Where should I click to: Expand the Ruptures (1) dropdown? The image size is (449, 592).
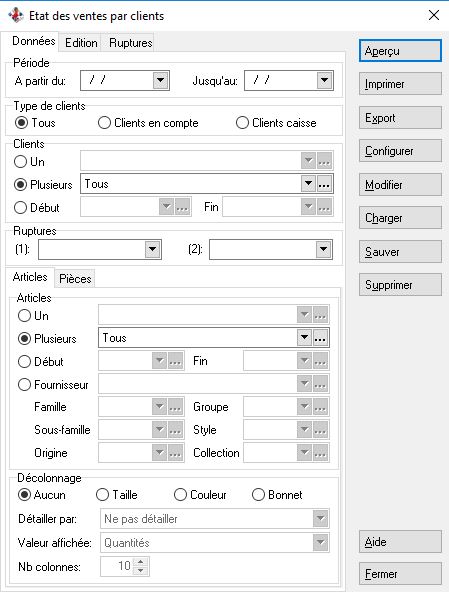point(153,249)
